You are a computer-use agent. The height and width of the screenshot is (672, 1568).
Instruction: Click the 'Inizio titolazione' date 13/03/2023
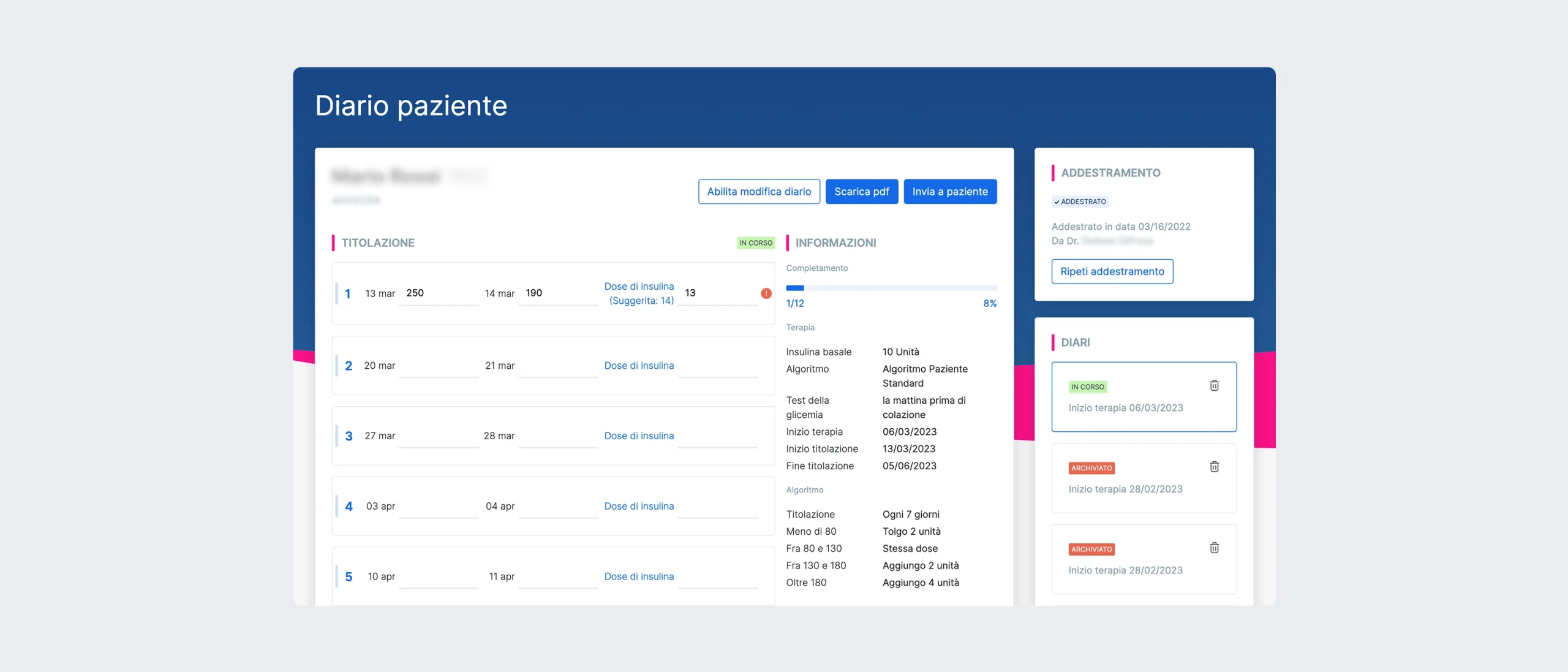pyautogui.click(x=908, y=449)
